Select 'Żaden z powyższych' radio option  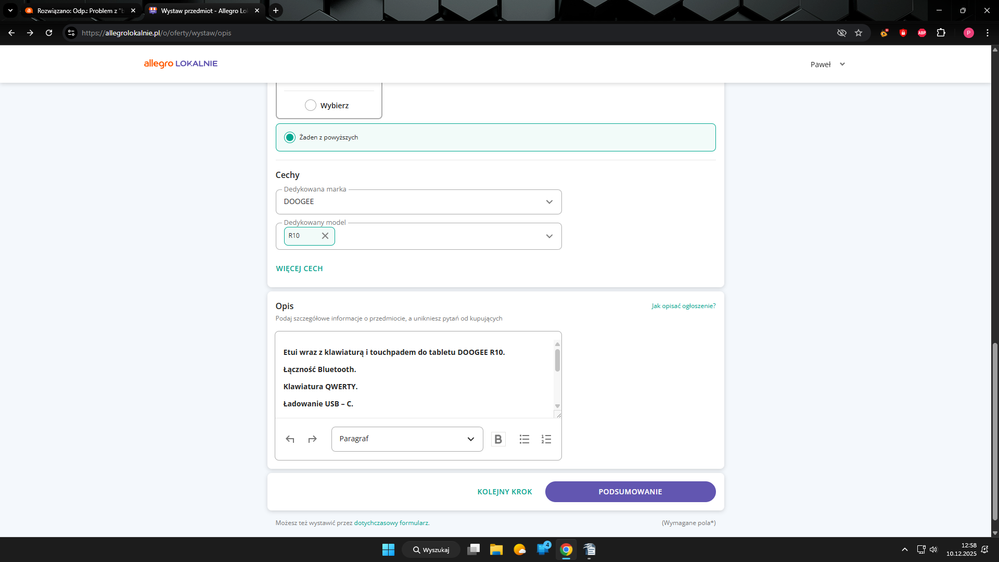[x=290, y=137]
